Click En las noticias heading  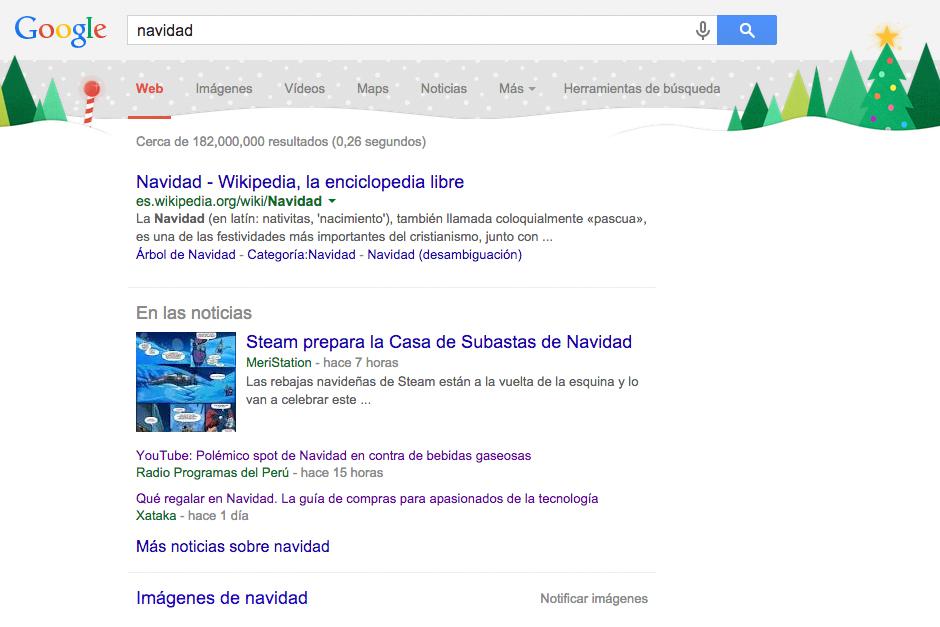pos(194,313)
